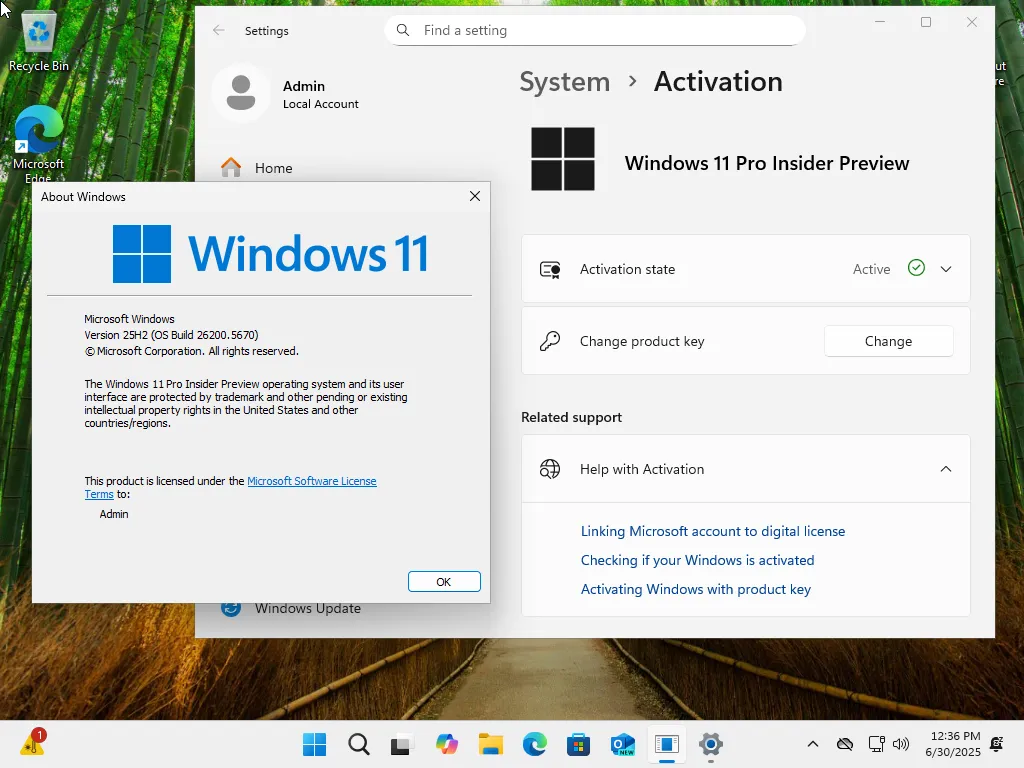Click the Windows Update sync icon in the sidebar

point(231,608)
